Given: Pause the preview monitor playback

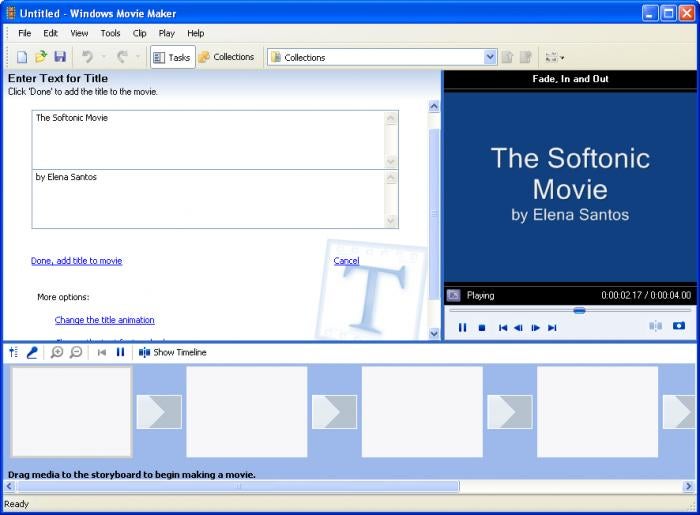Looking at the screenshot, I should pyautogui.click(x=463, y=327).
